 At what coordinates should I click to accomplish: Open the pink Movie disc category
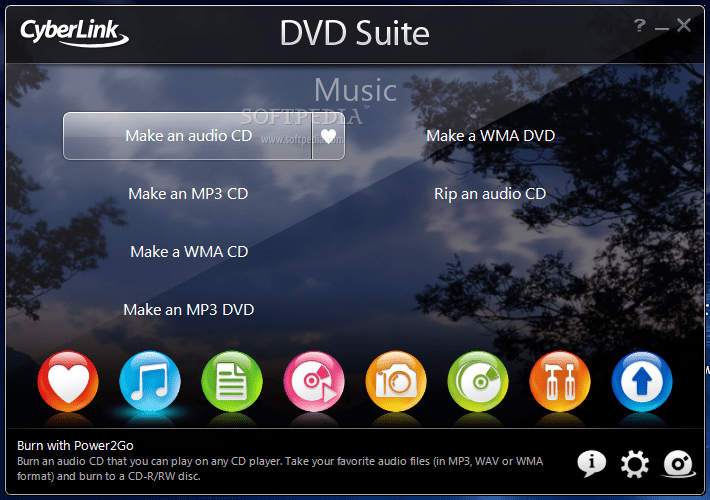[314, 381]
